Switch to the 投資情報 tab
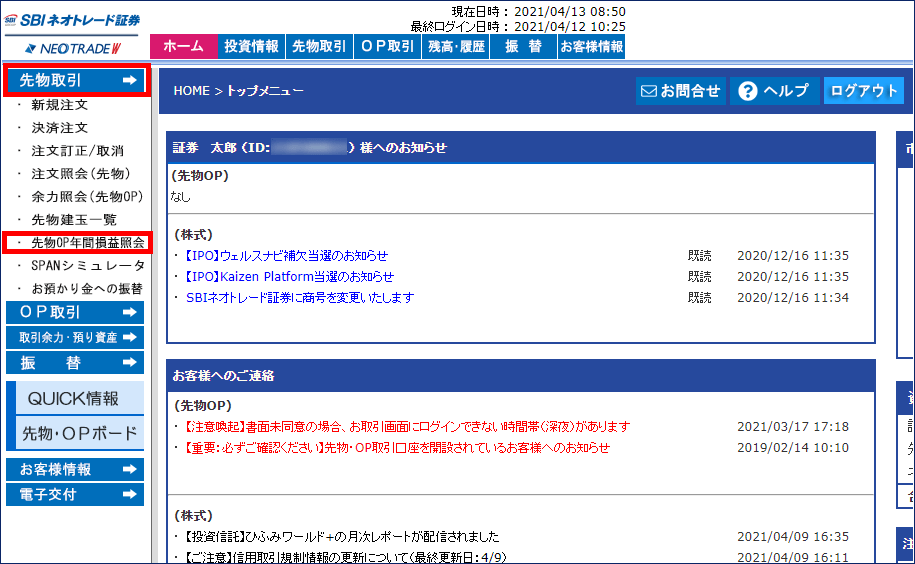Screen dimensions: 915x564 tap(252, 47)
